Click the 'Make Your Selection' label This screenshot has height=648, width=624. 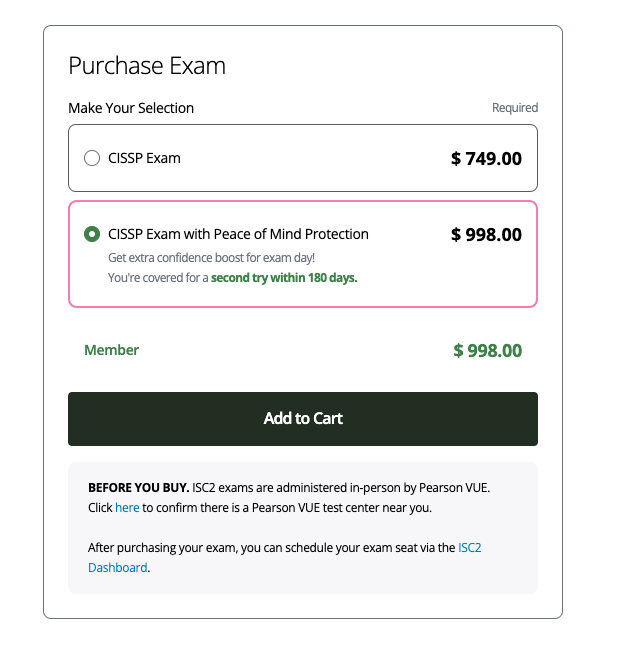tap(131, 108)
